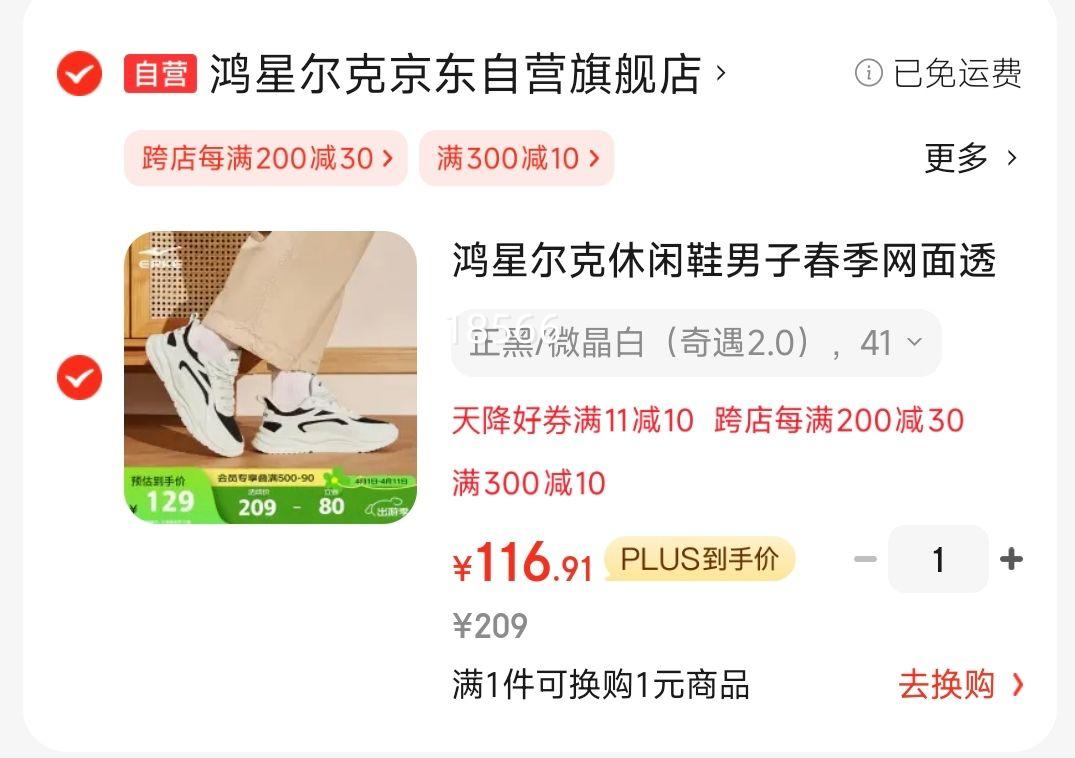Click 去换购 link
1075x758 pixels.
946,685
